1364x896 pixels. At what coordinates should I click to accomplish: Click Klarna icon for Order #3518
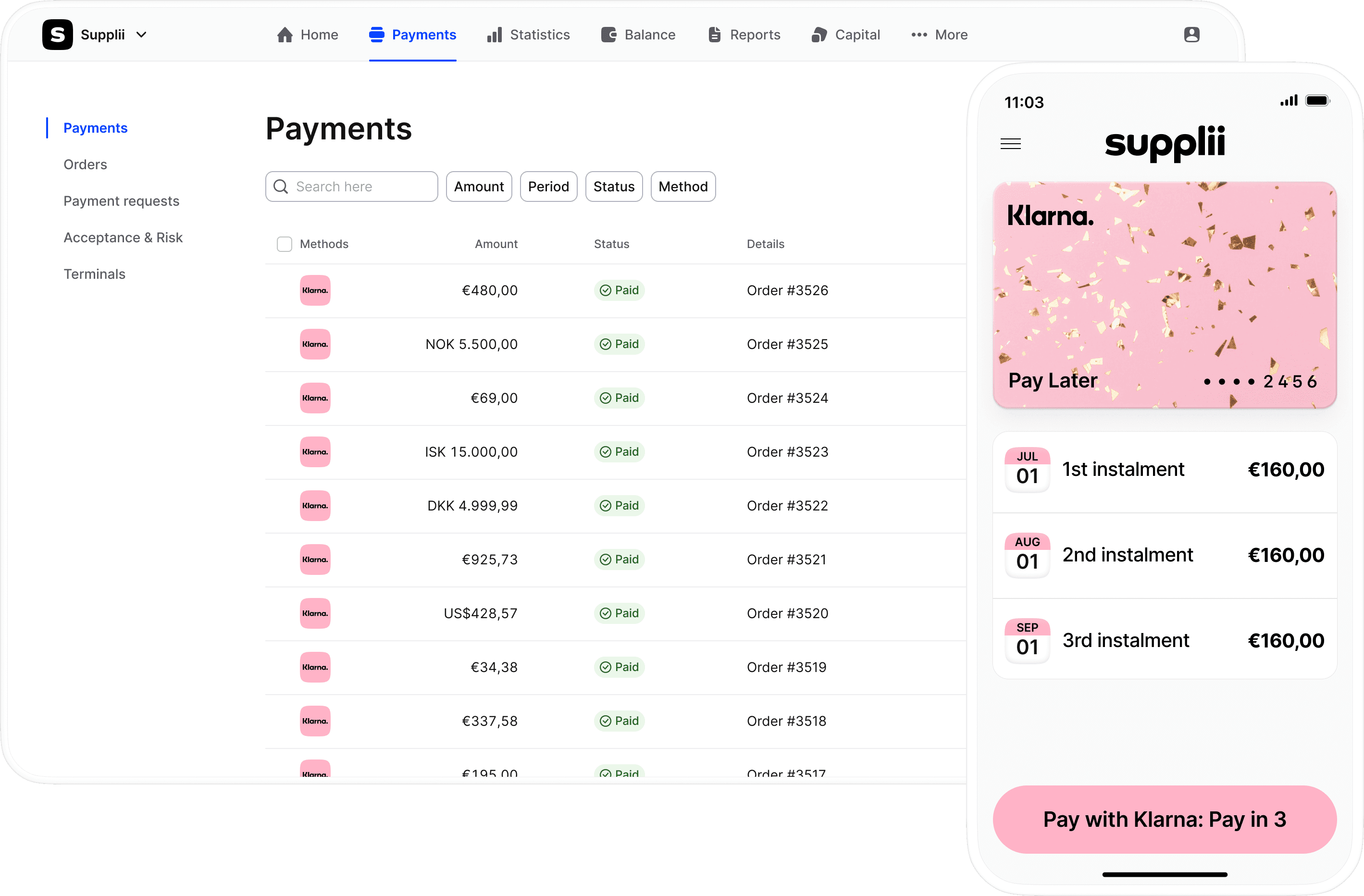(x=315, y=721)
